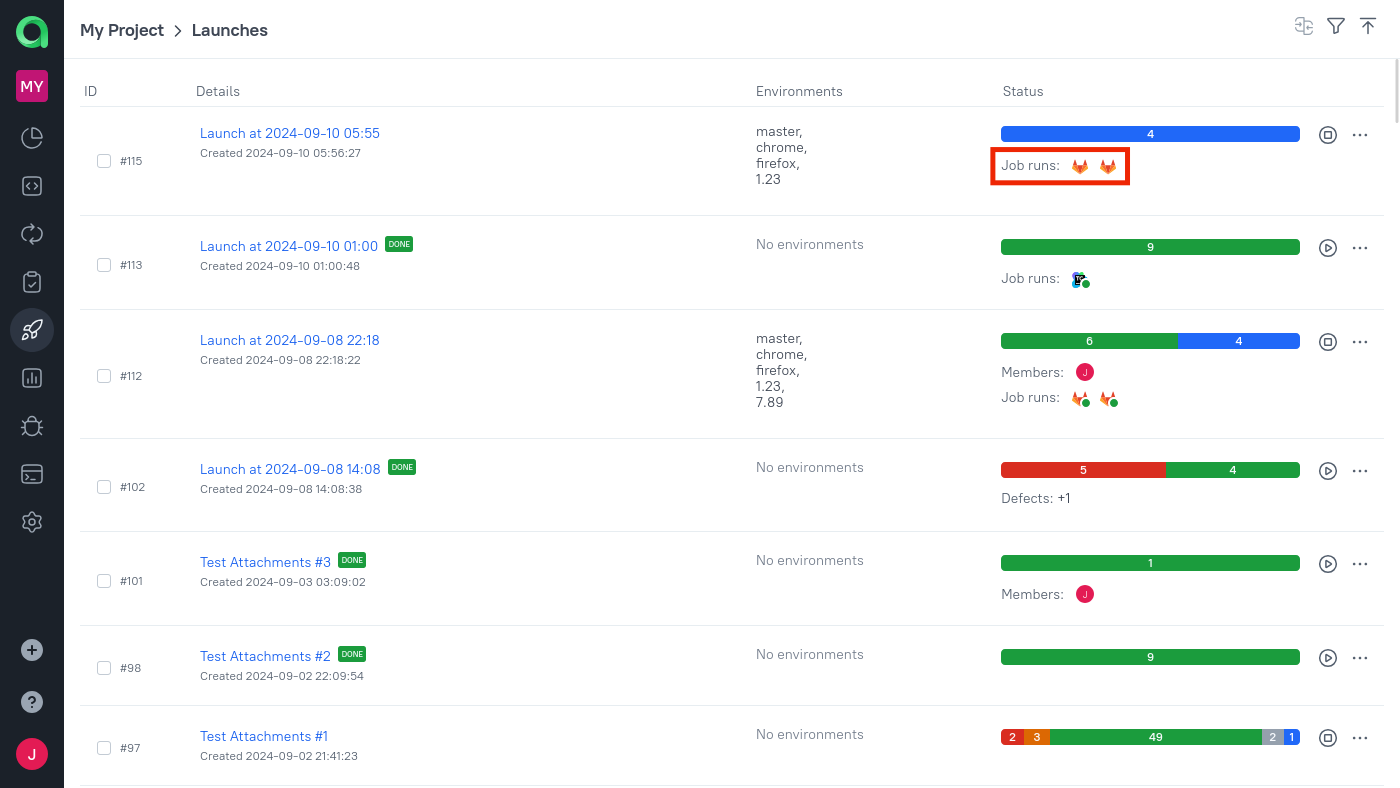Open the user J avatar in sidebar
The width and height of the screenshot is (1400, 788).
tap(32, 754)
